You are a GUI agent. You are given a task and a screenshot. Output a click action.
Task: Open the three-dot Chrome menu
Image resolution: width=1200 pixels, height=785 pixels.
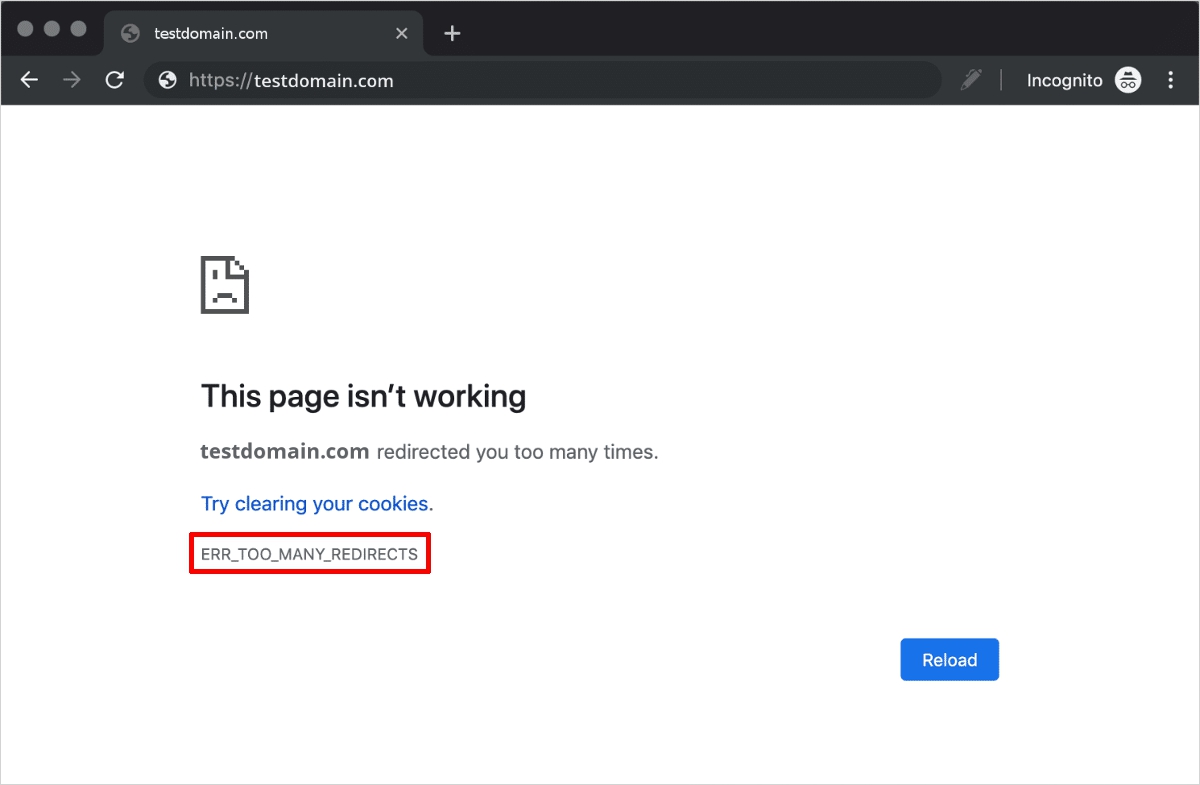coord(1171,80)
